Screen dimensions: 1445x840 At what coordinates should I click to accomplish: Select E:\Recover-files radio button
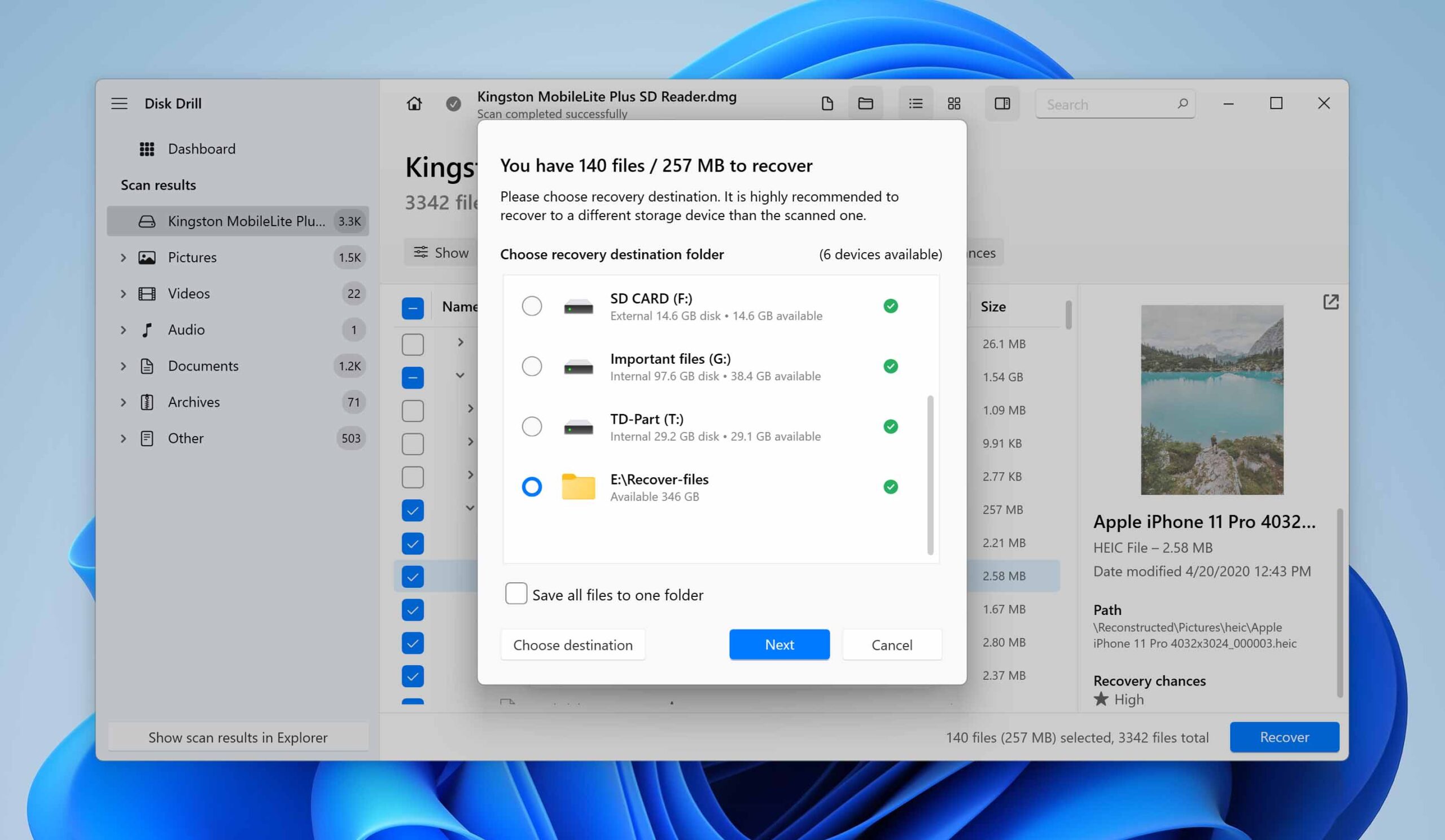click(x=532, y=486)
